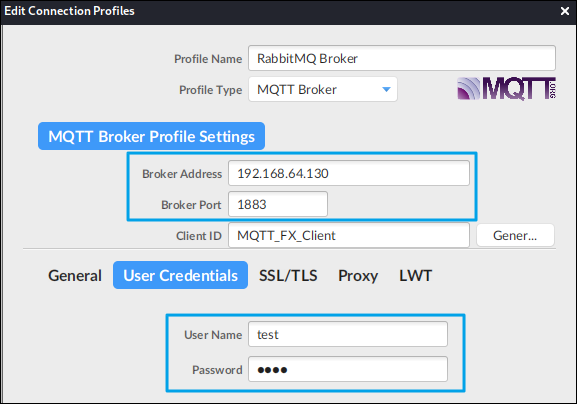Click the Broker Port label
Image resolution: width=577 pixels, height=404 pixels.
191,205
